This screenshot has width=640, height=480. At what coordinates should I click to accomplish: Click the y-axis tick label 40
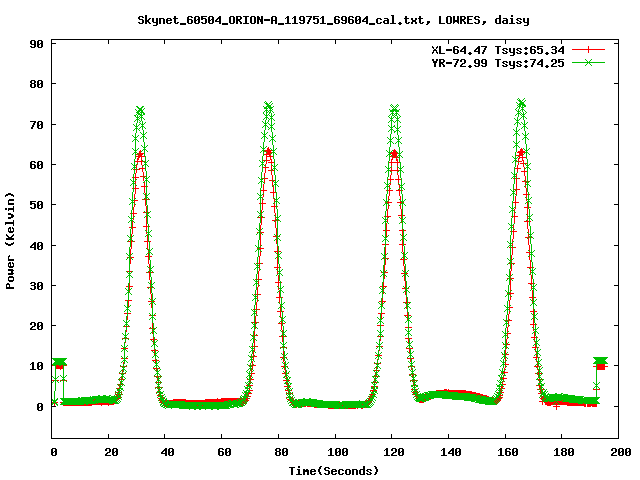point(36,246)
